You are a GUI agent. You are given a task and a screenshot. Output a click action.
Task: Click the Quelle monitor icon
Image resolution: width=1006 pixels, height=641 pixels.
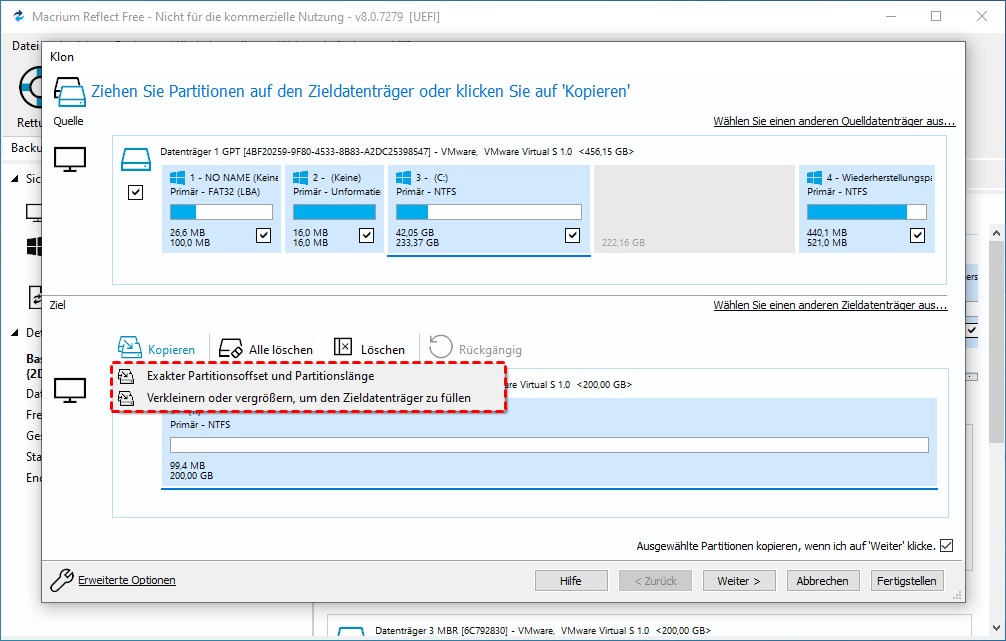[x=70, y=159]
